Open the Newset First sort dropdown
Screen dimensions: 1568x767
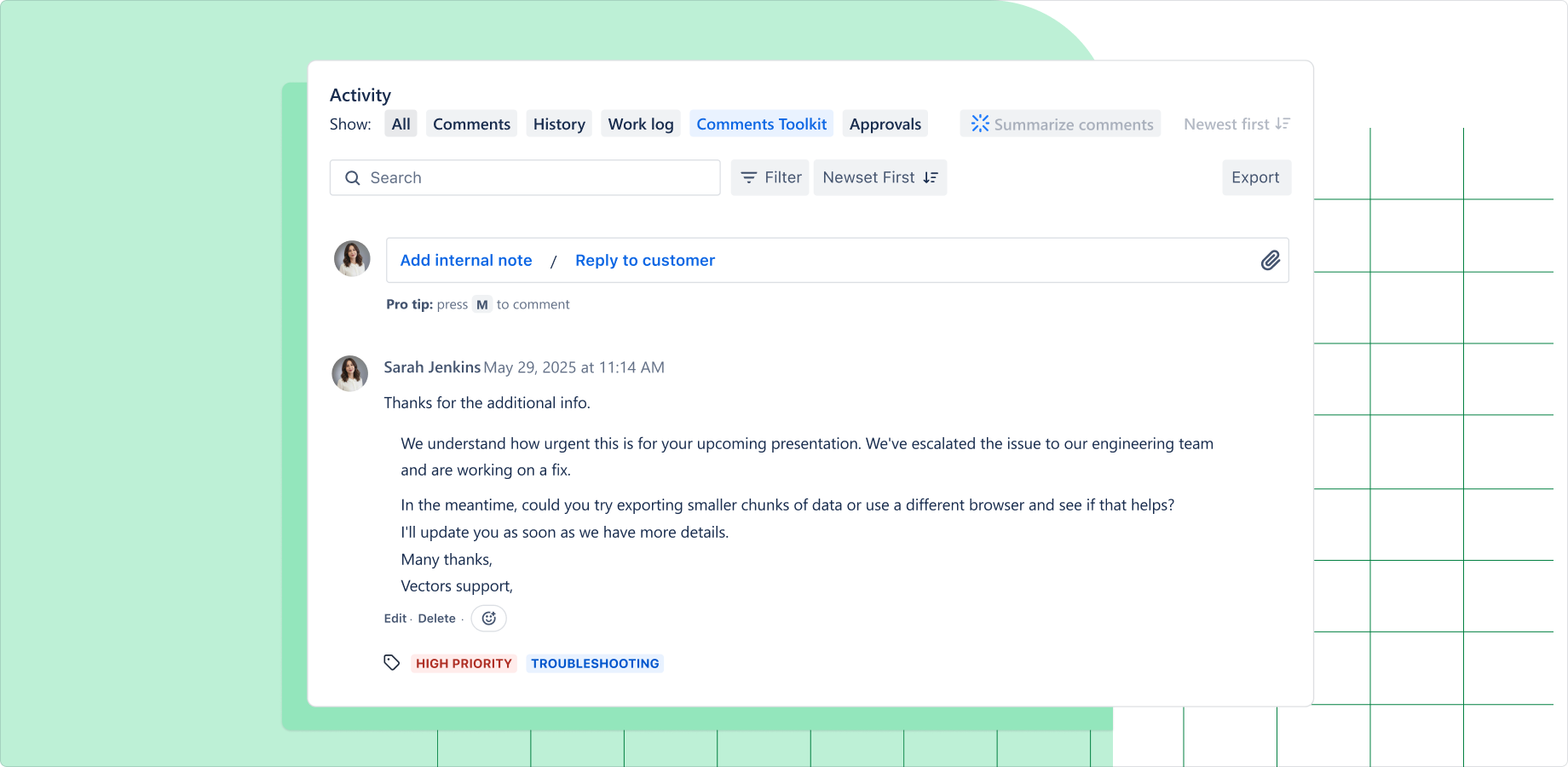(x=879, y=177)
